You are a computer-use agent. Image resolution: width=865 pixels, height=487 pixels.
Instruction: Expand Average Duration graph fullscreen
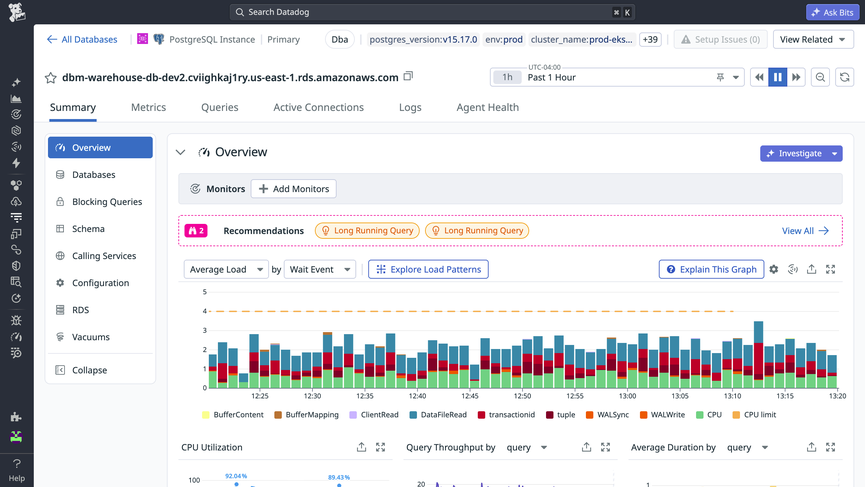click(830, 447)
